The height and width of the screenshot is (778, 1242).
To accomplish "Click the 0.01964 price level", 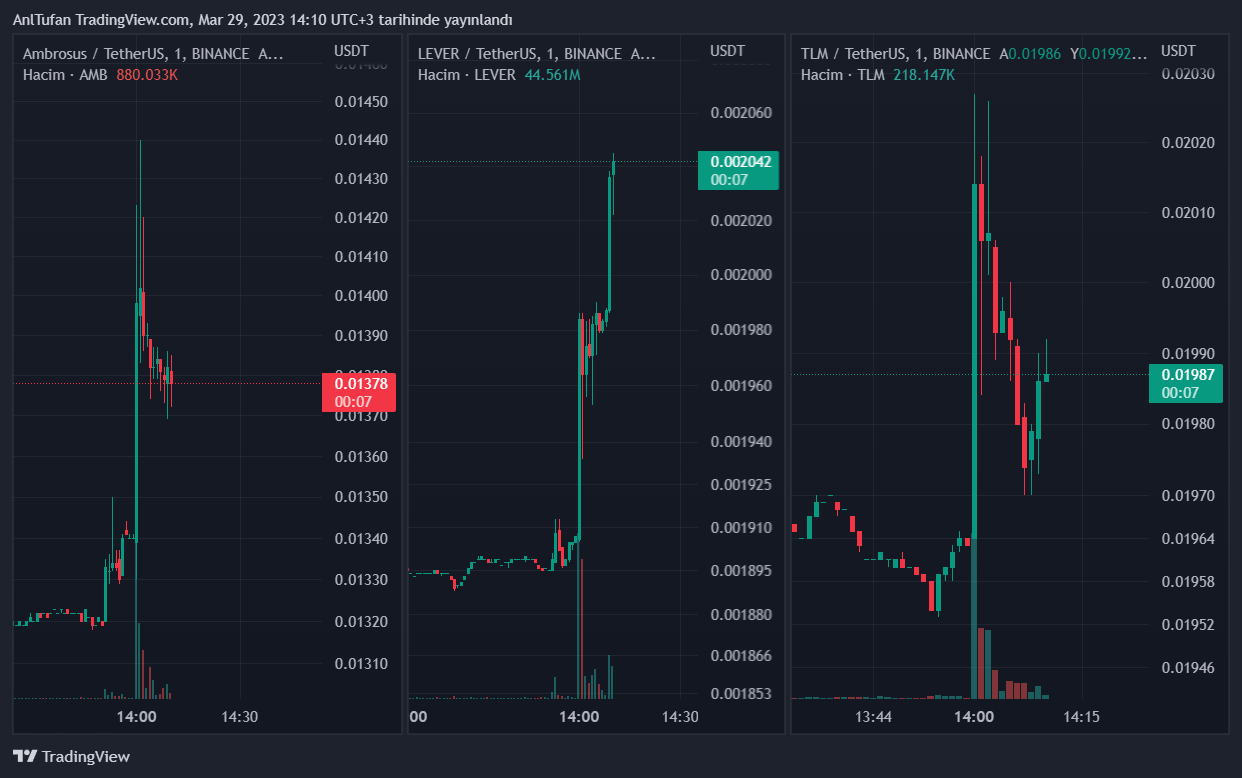I will click(1188, 539).
